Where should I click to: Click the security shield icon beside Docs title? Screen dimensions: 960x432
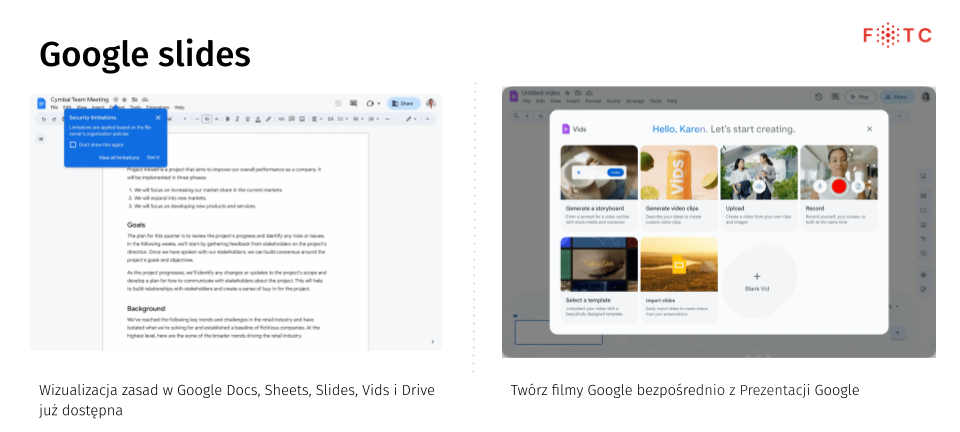[116, 100]
